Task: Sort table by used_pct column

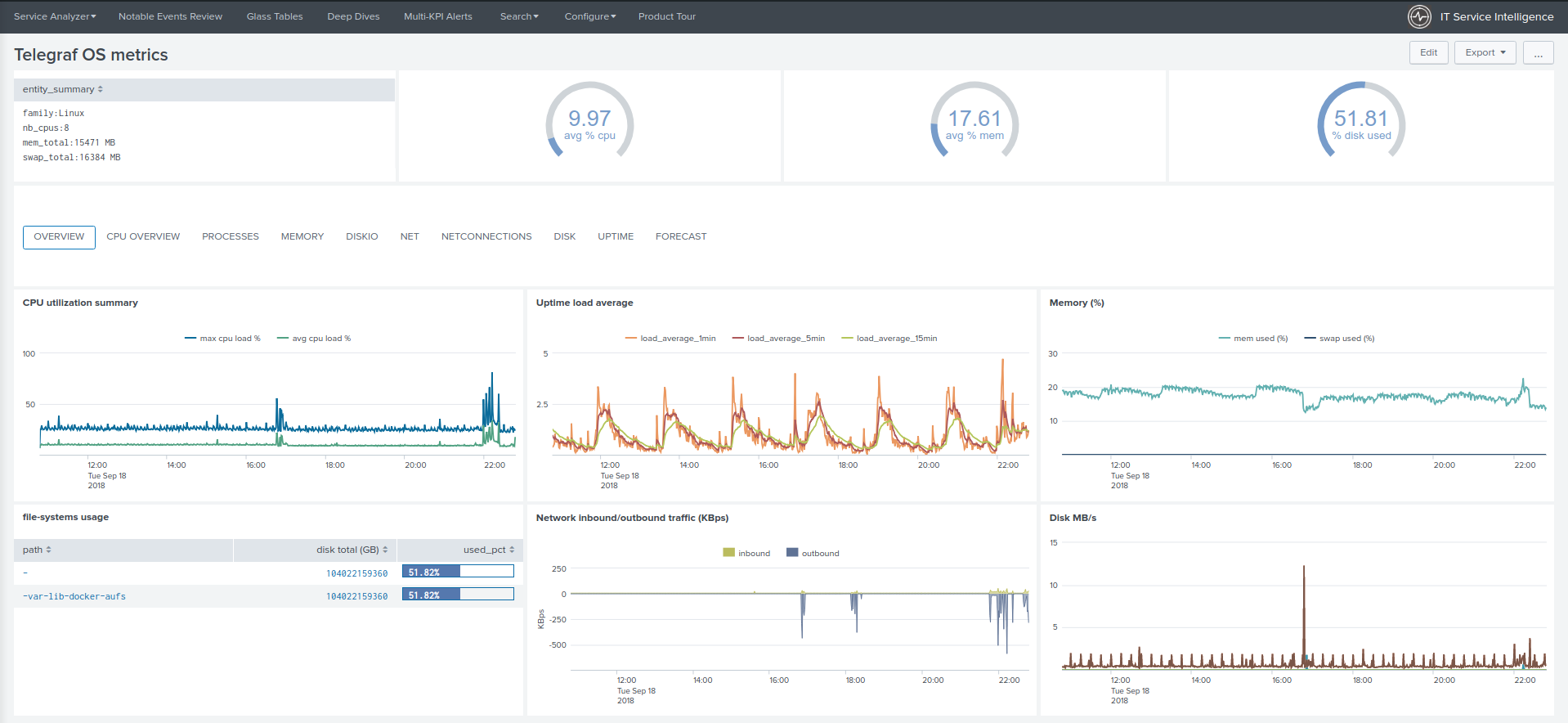Action: [x=489, y=550]
